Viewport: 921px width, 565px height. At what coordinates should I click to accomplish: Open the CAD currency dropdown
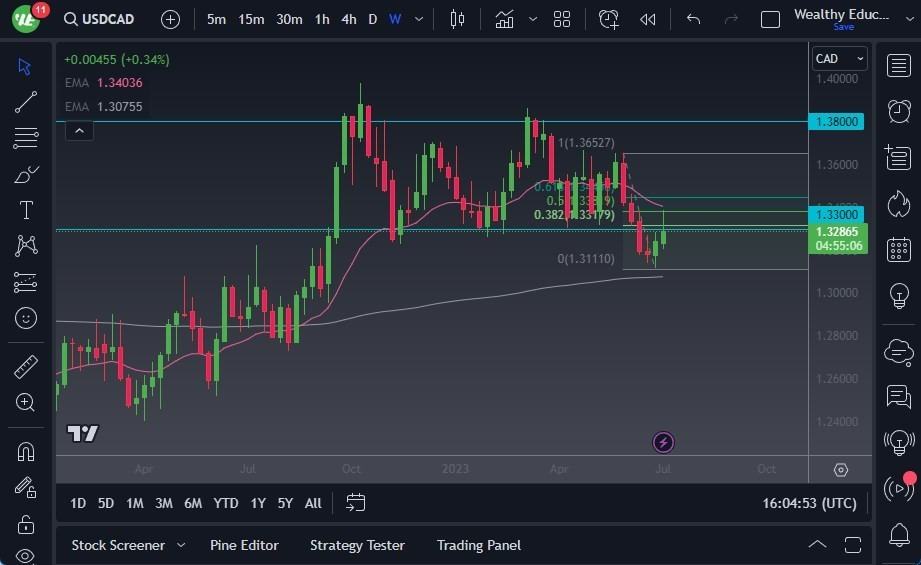point(839,59)
